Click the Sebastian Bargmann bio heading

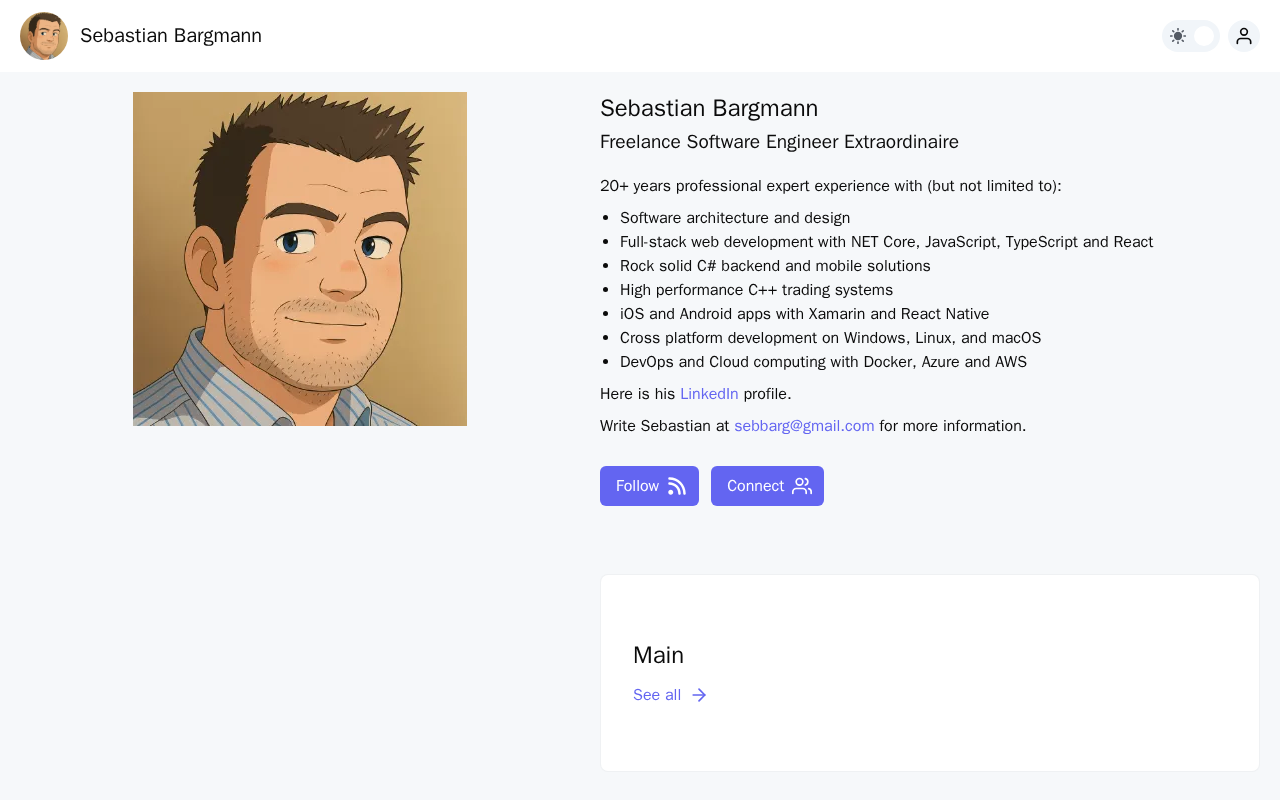click(x=709, y=108)
